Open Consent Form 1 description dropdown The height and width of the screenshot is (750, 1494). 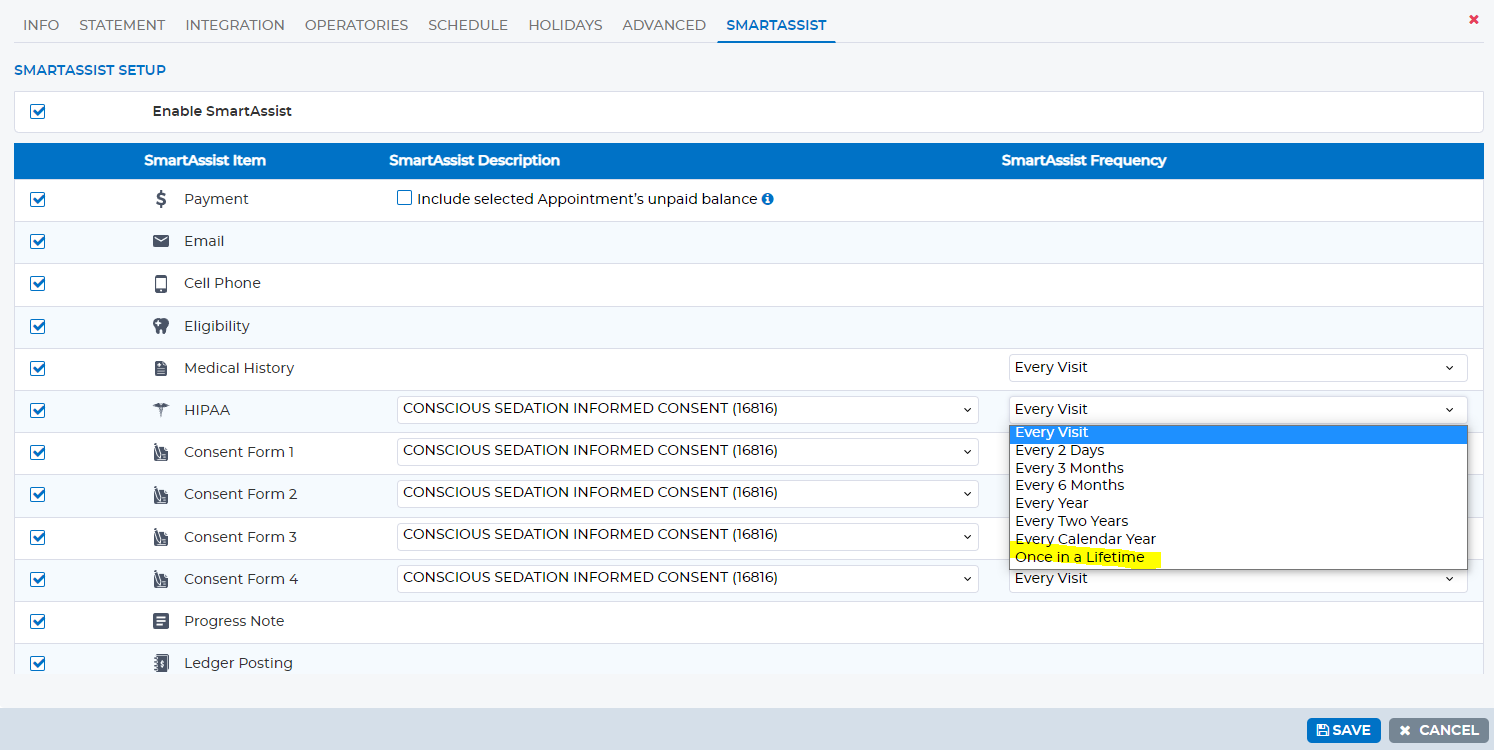[x=688, y=451]
